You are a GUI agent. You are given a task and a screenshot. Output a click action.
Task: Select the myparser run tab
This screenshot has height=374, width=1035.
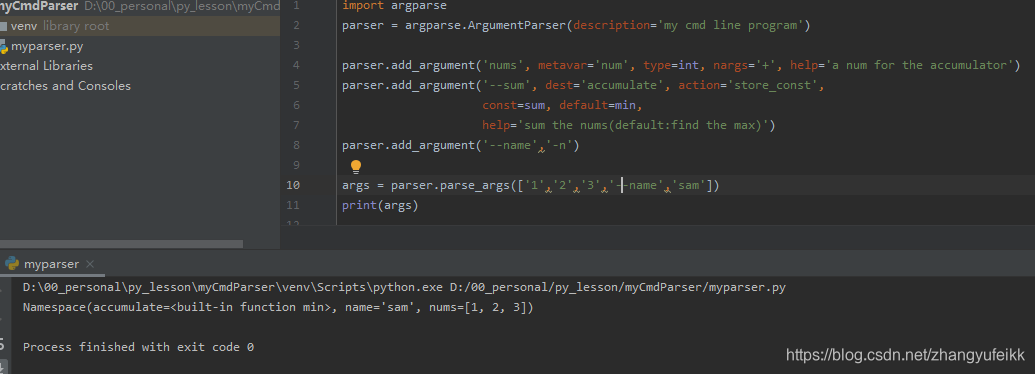coord(51,264)
